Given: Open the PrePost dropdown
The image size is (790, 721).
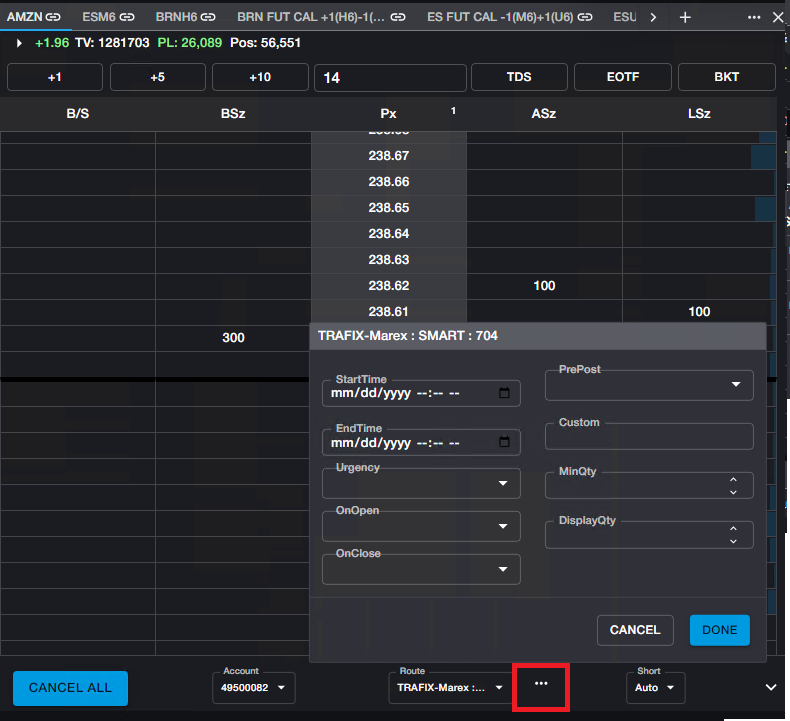Looking at the screenshot, I should pos(649,385).
